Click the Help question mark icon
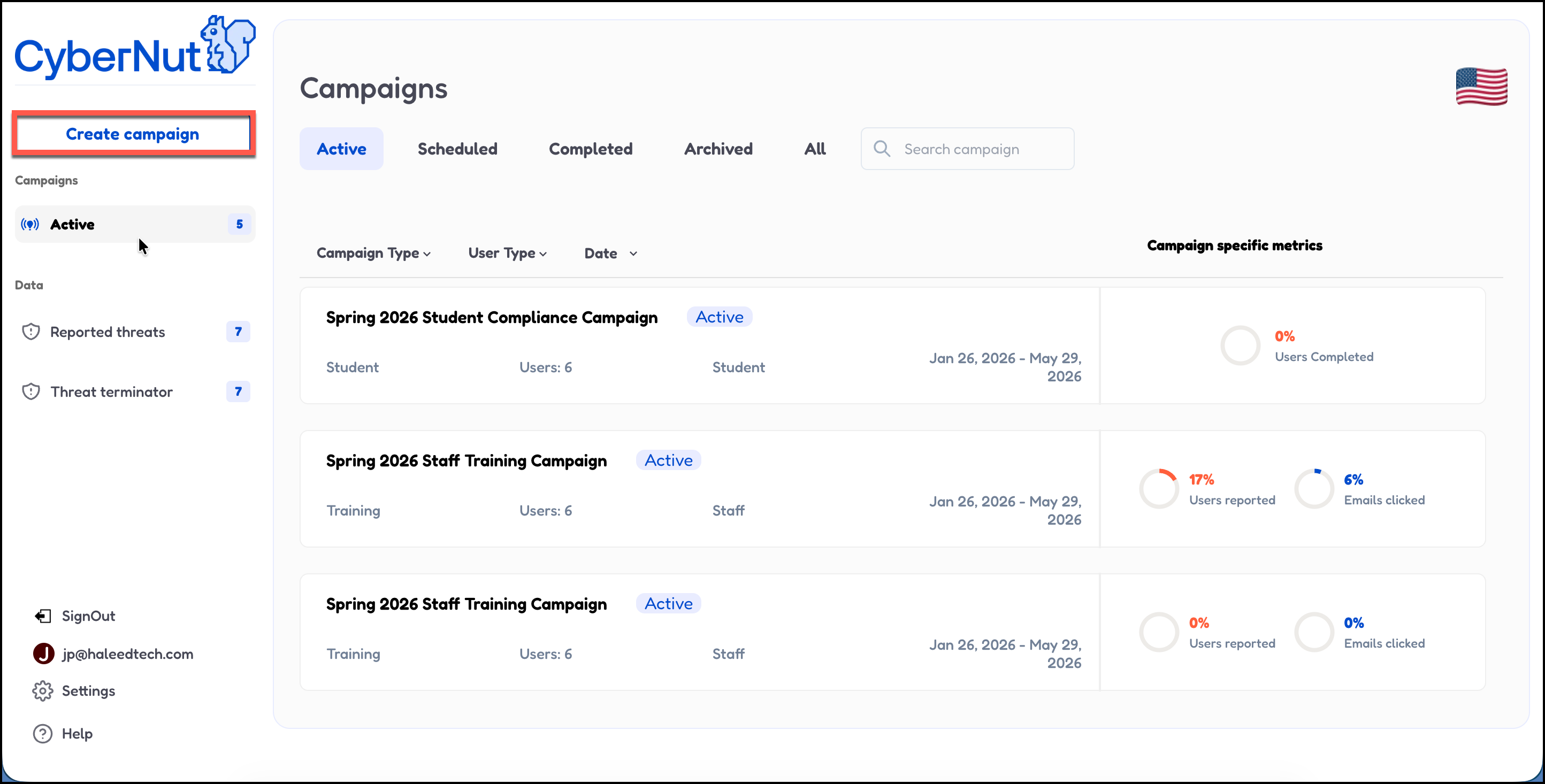The height and width of the screenshot is (784, 1545). click(43, 733)
